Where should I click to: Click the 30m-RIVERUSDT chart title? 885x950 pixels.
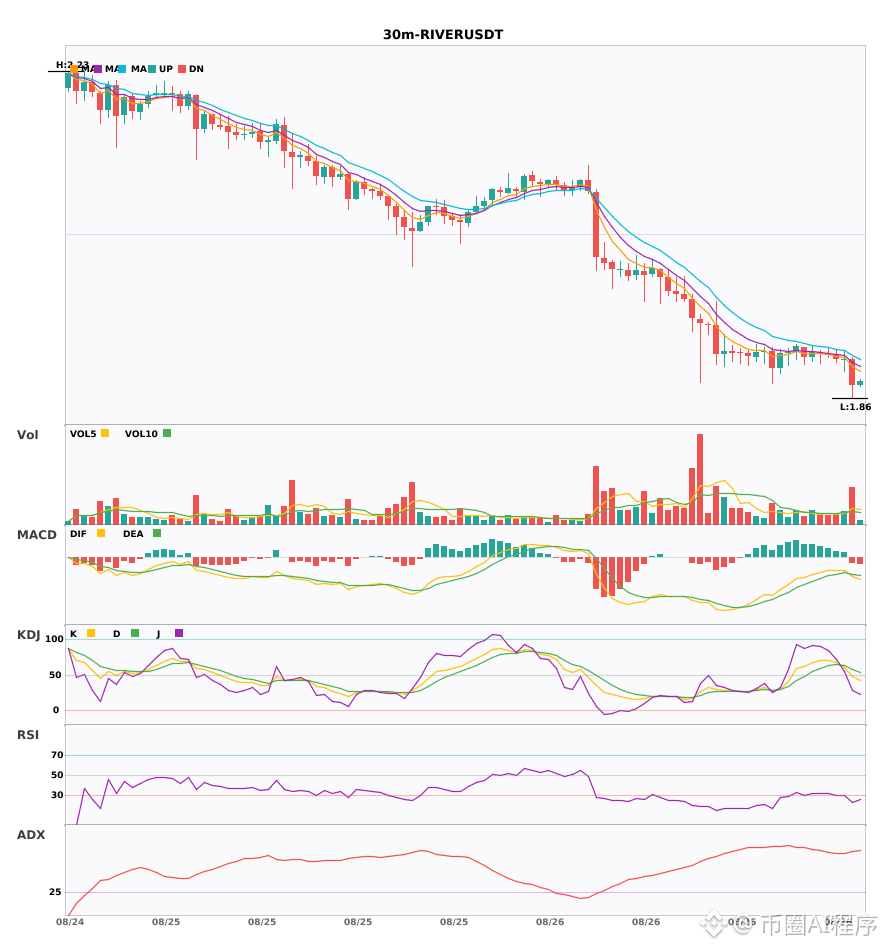[x=443, y=35]
